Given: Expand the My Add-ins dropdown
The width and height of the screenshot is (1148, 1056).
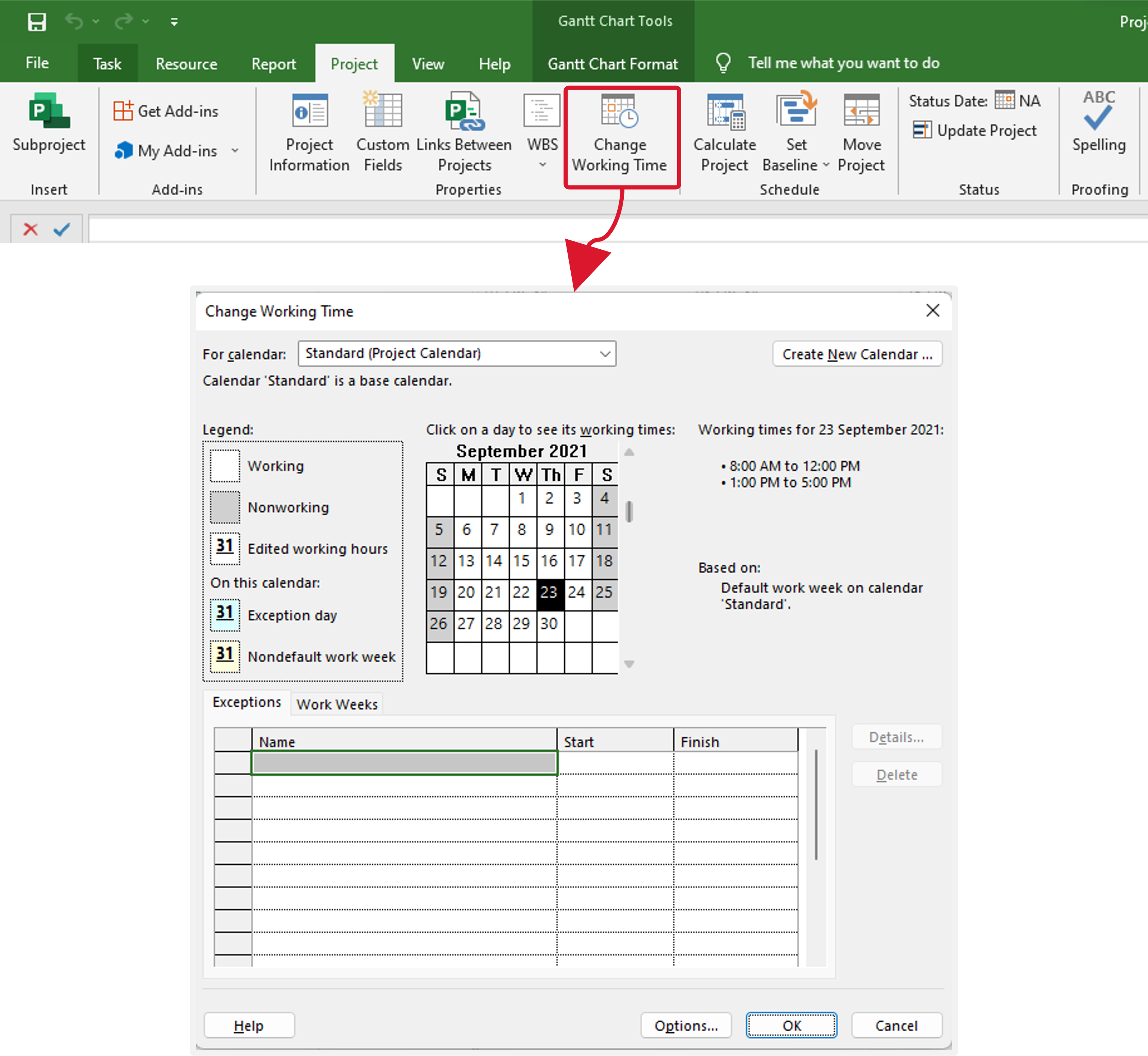Looking at the screenshot, I should (x=235, y=150).
